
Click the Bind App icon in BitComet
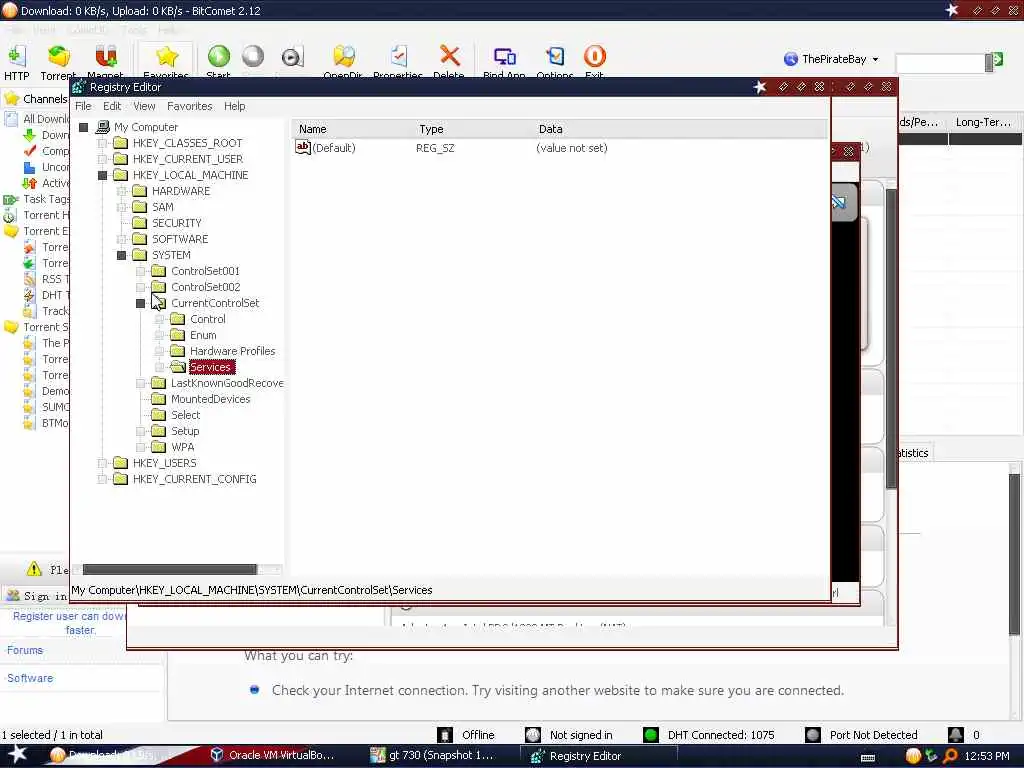pyautogui.click(x=504, y=57)
